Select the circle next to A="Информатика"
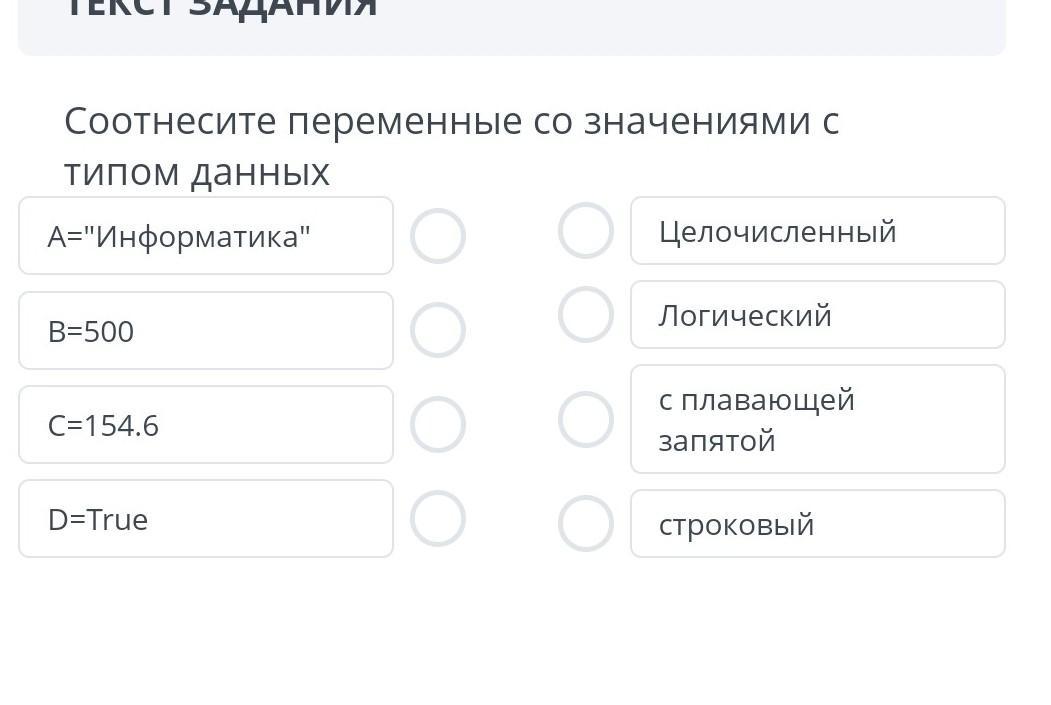 coord(438,236)
